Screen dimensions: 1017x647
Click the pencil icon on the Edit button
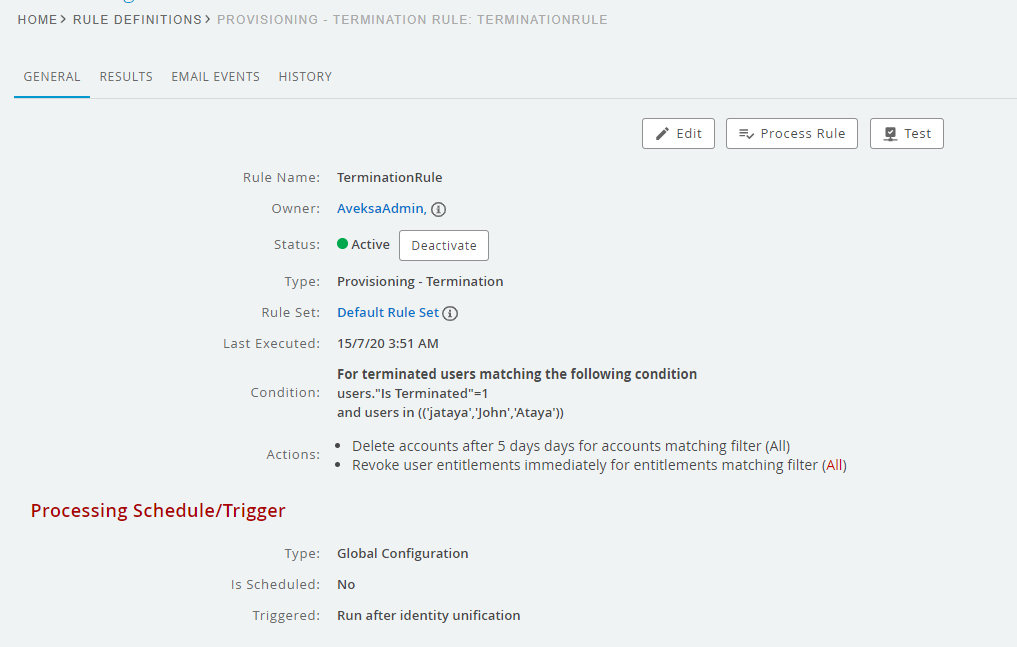coord(662,134)
